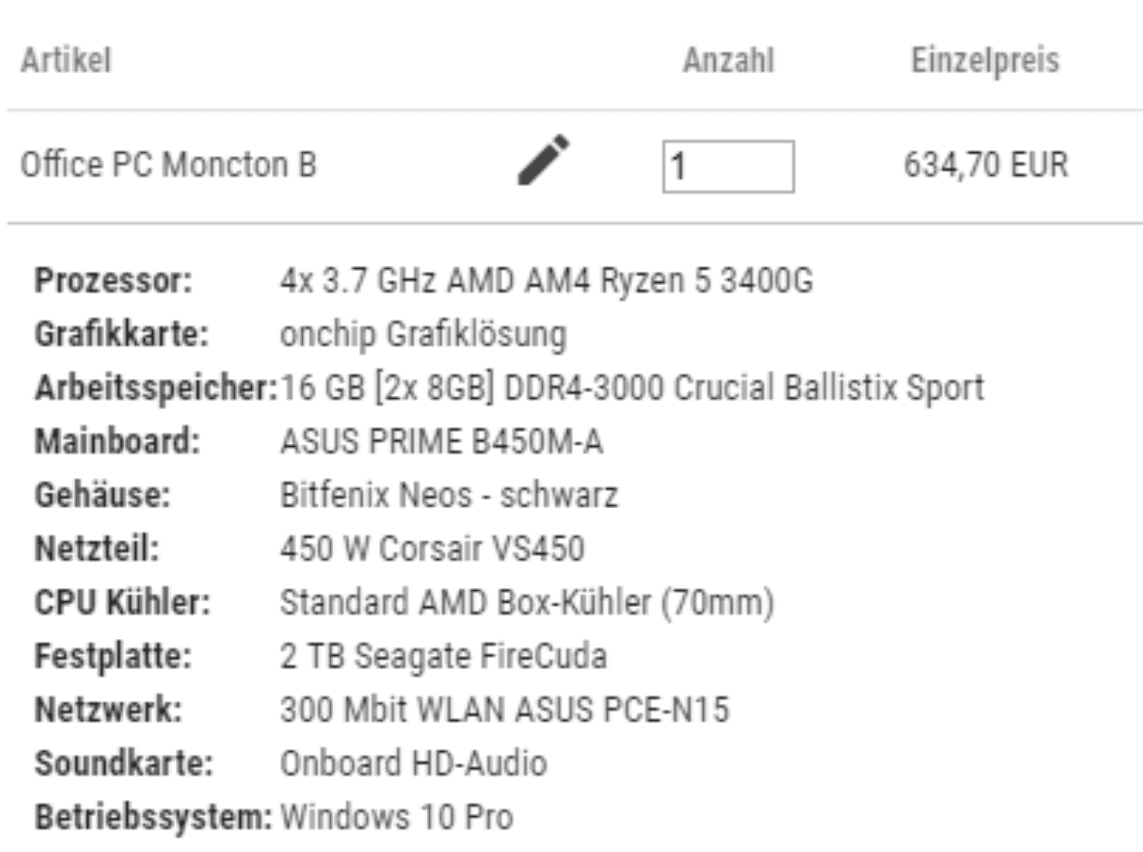The width and height of the screenshot is (1143, 852).
Task: Click the Anzahl column header
Action: [728, 61]
